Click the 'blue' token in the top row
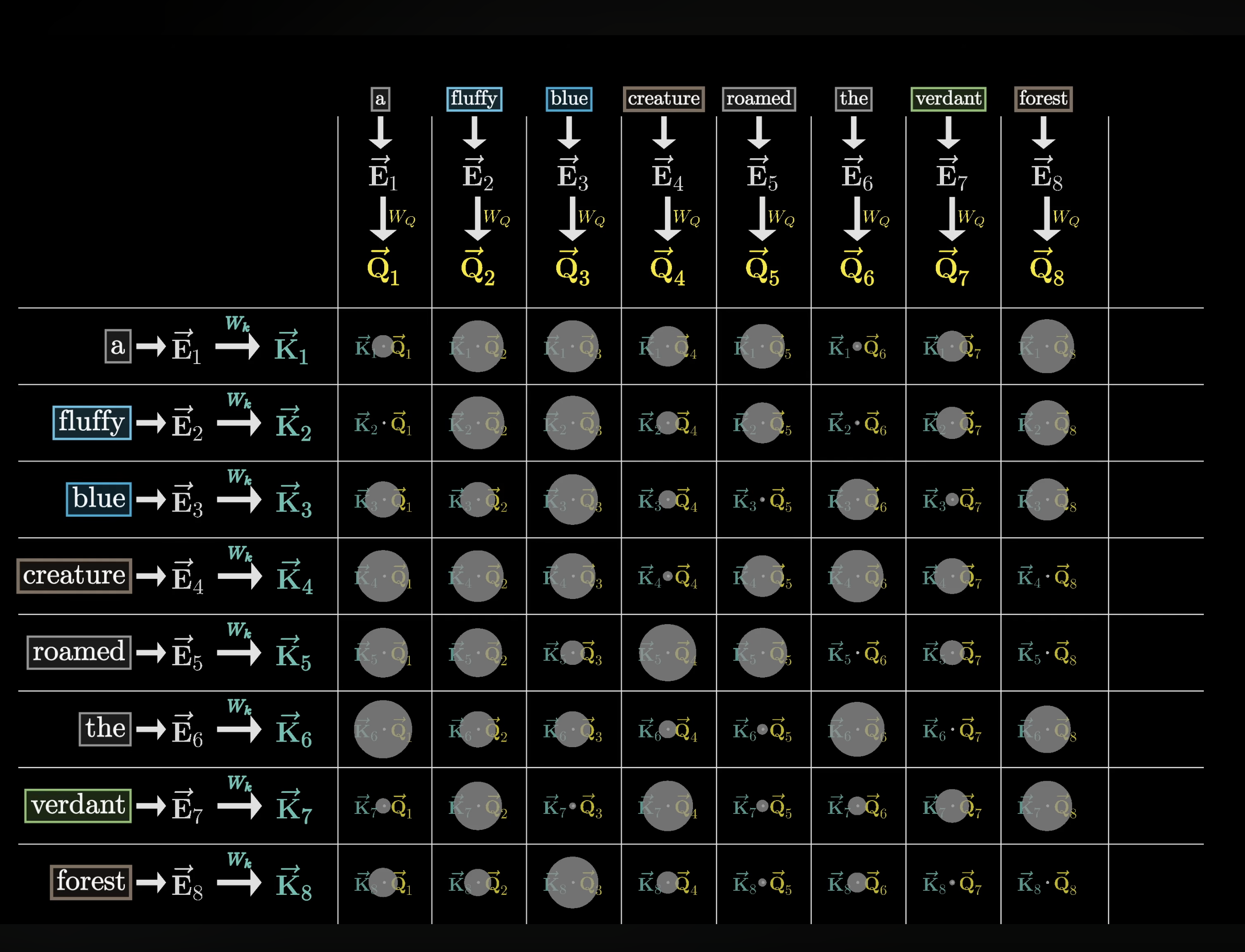Screen dimensions: 1245x952 pyautogui.click(x=569, y=99)
